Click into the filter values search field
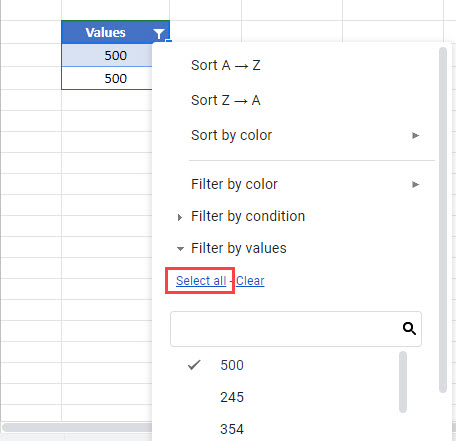The width and height of the screenshot is (456, 441). (x=296, y=329)
